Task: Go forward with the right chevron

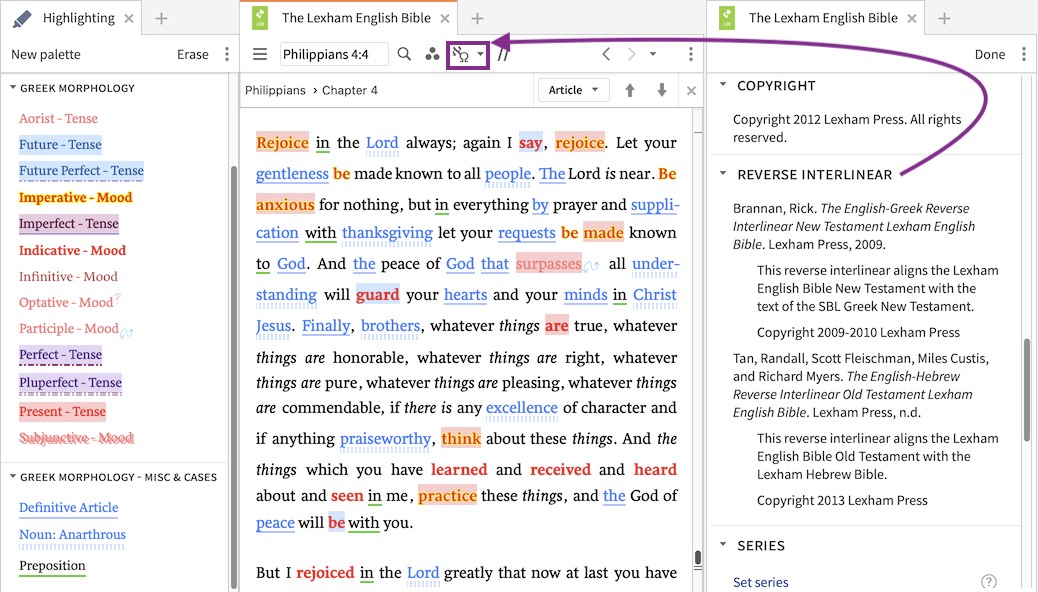Action: click(631, 54)
